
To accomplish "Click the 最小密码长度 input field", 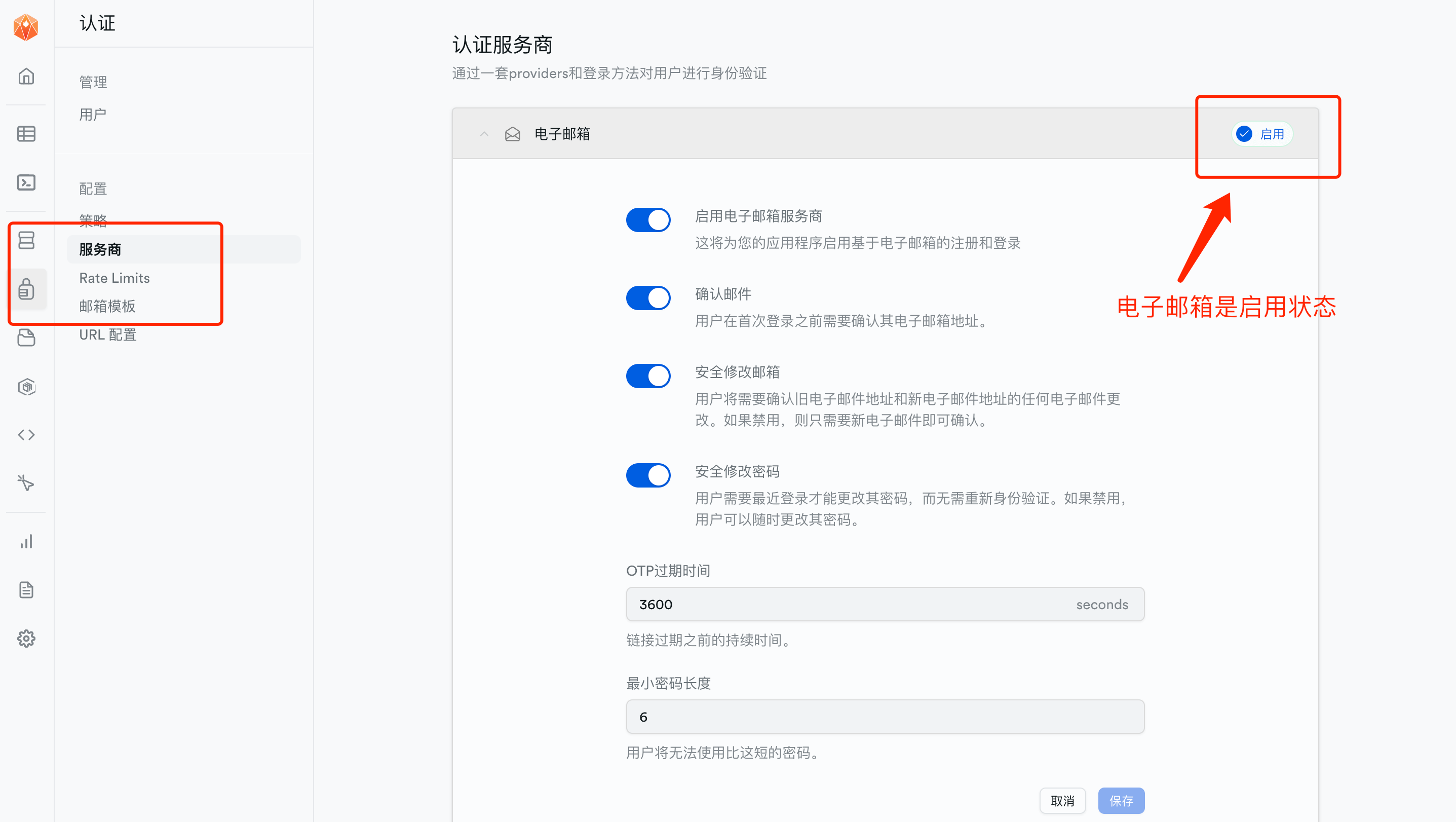I will click(885, 717).
